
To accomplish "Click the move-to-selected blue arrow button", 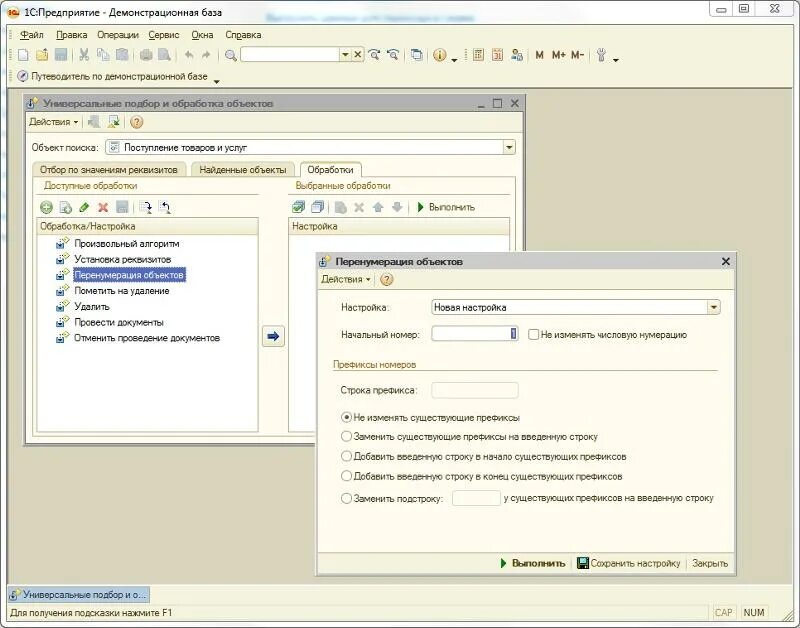I will (273, 336).
